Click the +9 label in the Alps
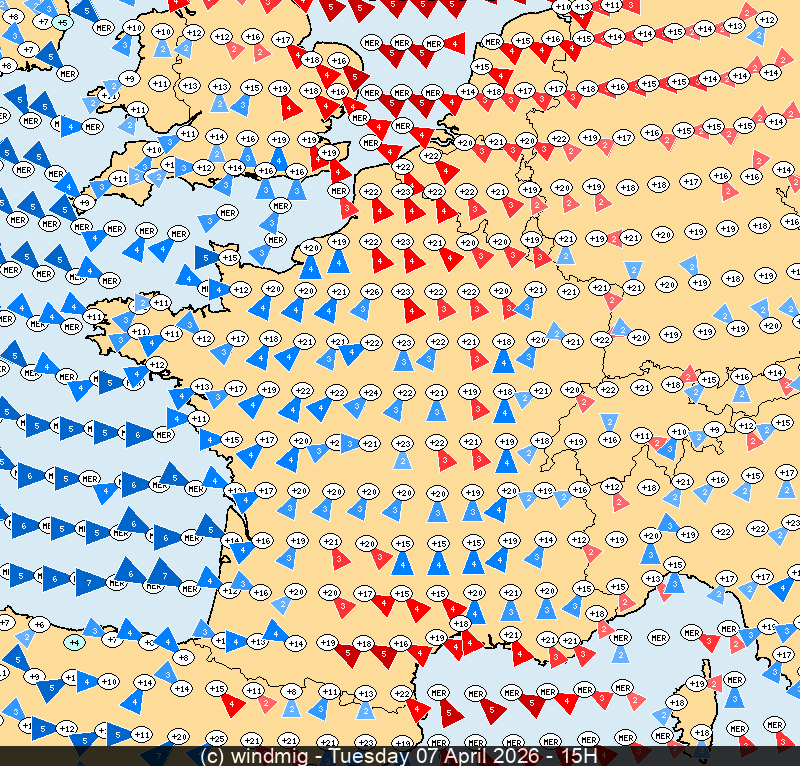Image resolution: width=800 pixels, height=766 pixels. (x=713, y=430)
